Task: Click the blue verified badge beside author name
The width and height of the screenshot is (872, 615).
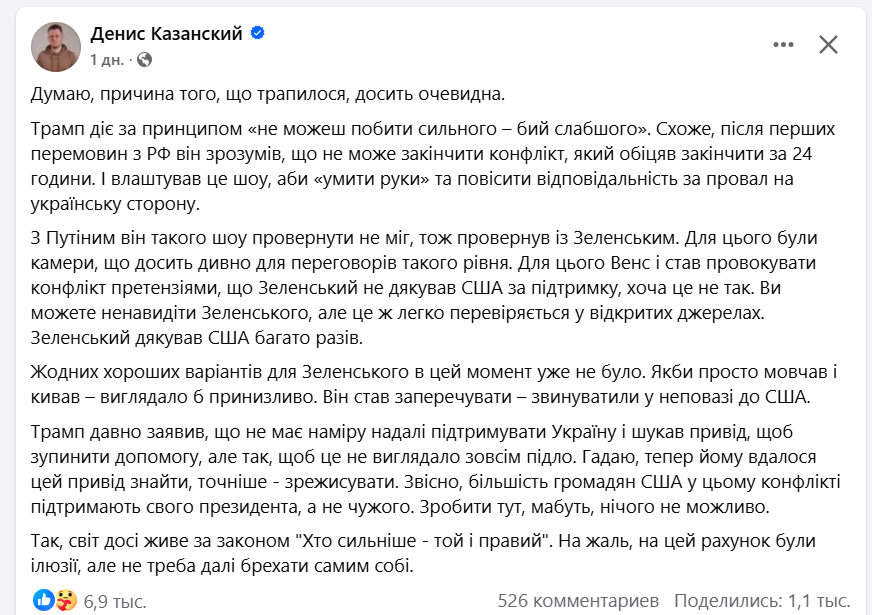Action: tap(258, 34)
